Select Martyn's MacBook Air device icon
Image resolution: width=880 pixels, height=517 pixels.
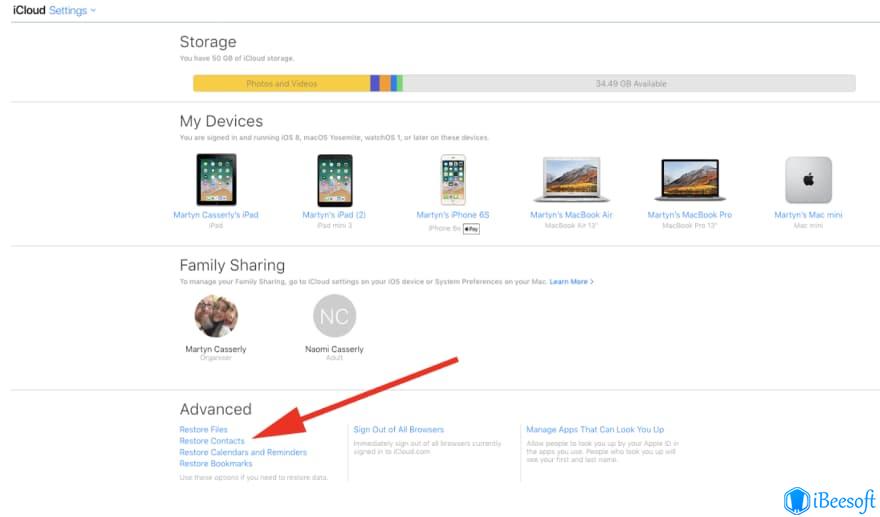[x=571, y=180]
